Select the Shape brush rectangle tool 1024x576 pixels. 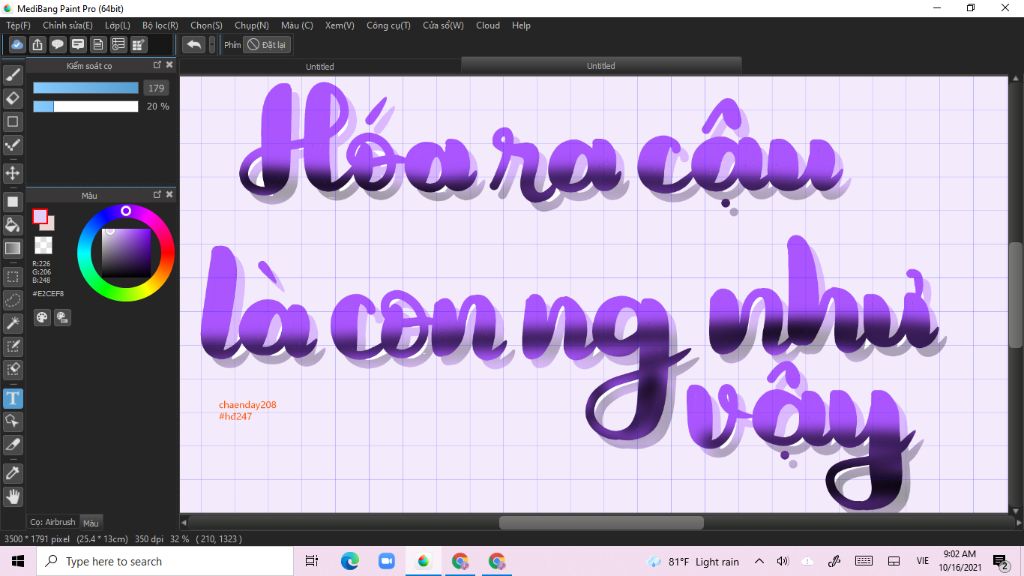click(12, 121)
